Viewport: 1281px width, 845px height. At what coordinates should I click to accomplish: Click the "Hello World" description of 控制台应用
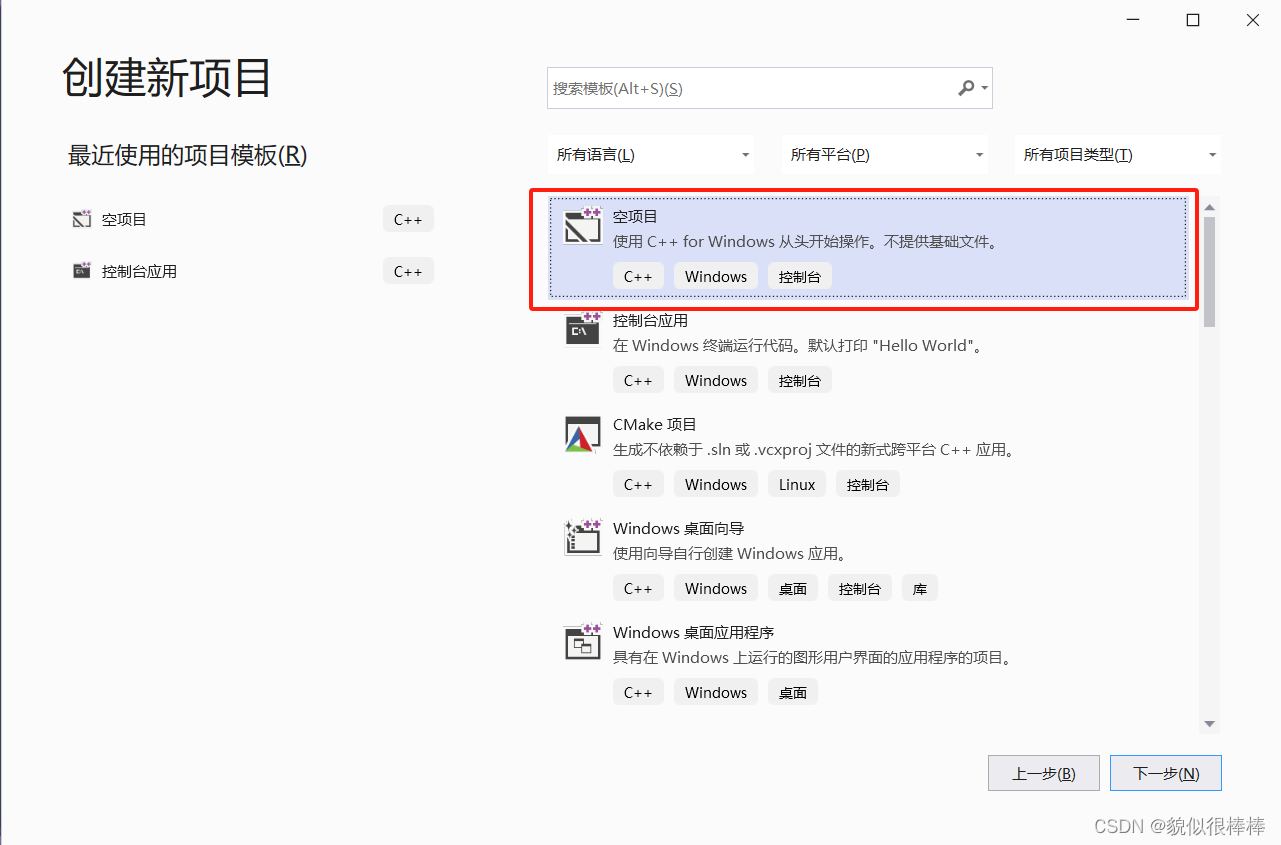point(798,346)
